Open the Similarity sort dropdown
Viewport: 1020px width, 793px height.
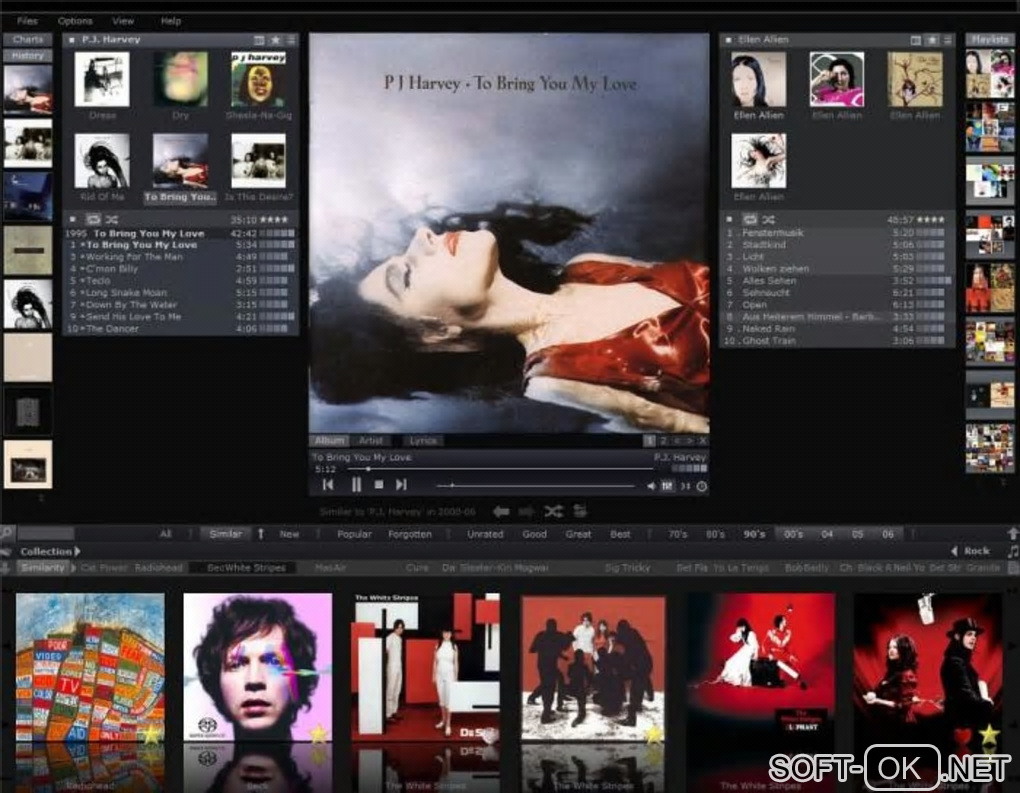43,568
